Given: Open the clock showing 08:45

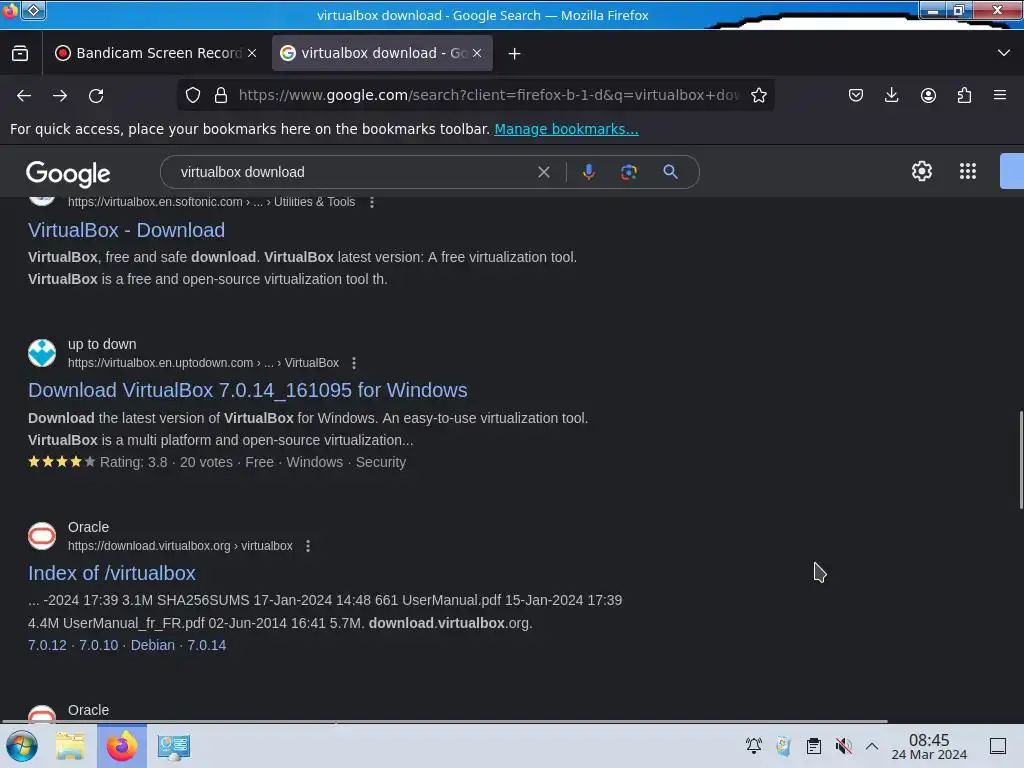Looking at the screenshot, I should tap(929, 746).
